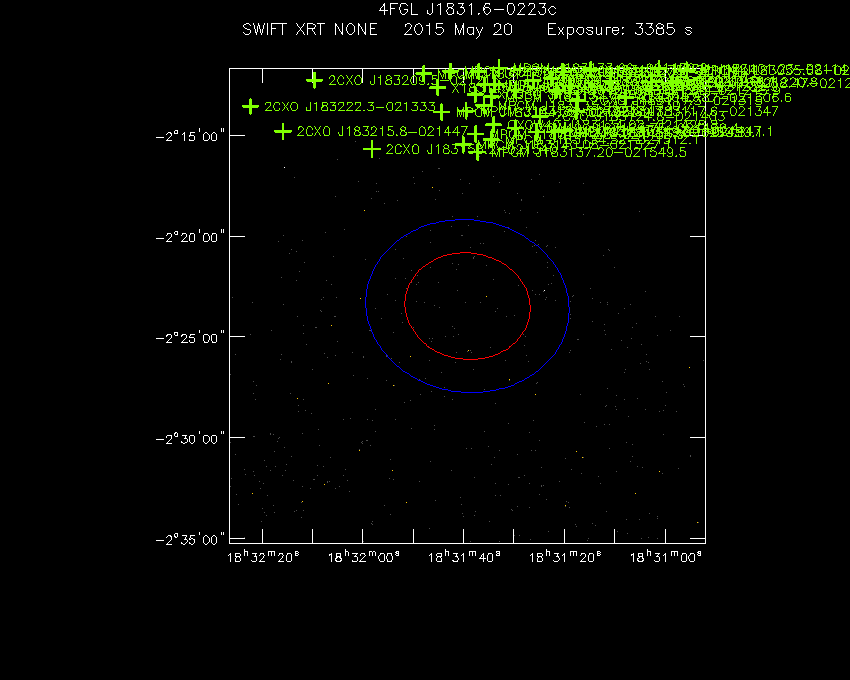Click the source label 2CXO J183215.8-021447
850x680 pixels.
coord(382,131)
